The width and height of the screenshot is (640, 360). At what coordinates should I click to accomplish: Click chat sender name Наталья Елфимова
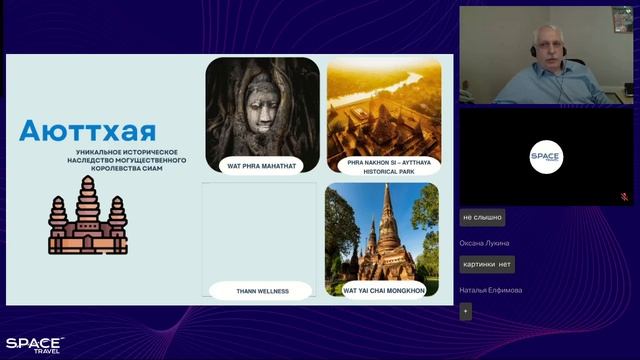click(491, 290)
